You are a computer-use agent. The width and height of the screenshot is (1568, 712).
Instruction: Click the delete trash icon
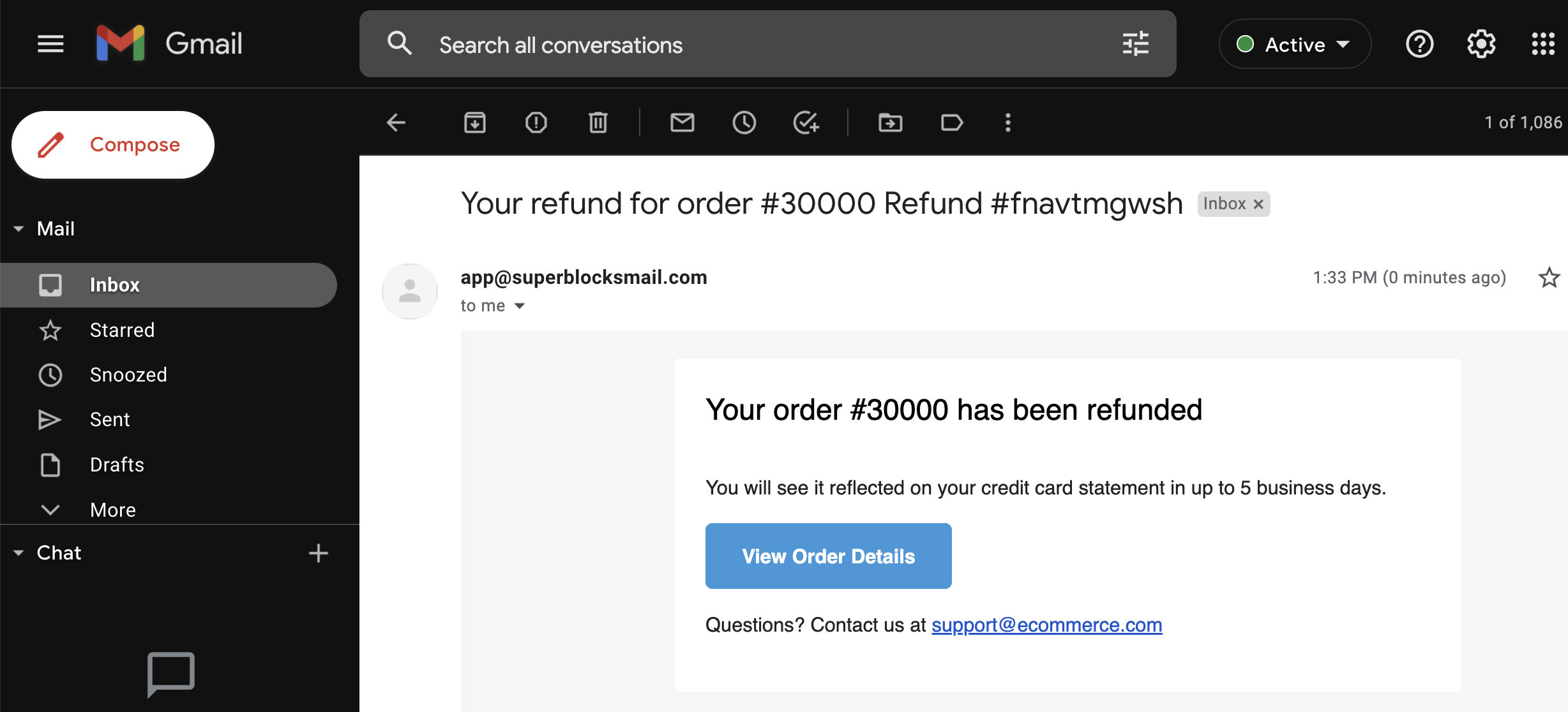click(x=598, y=123)
